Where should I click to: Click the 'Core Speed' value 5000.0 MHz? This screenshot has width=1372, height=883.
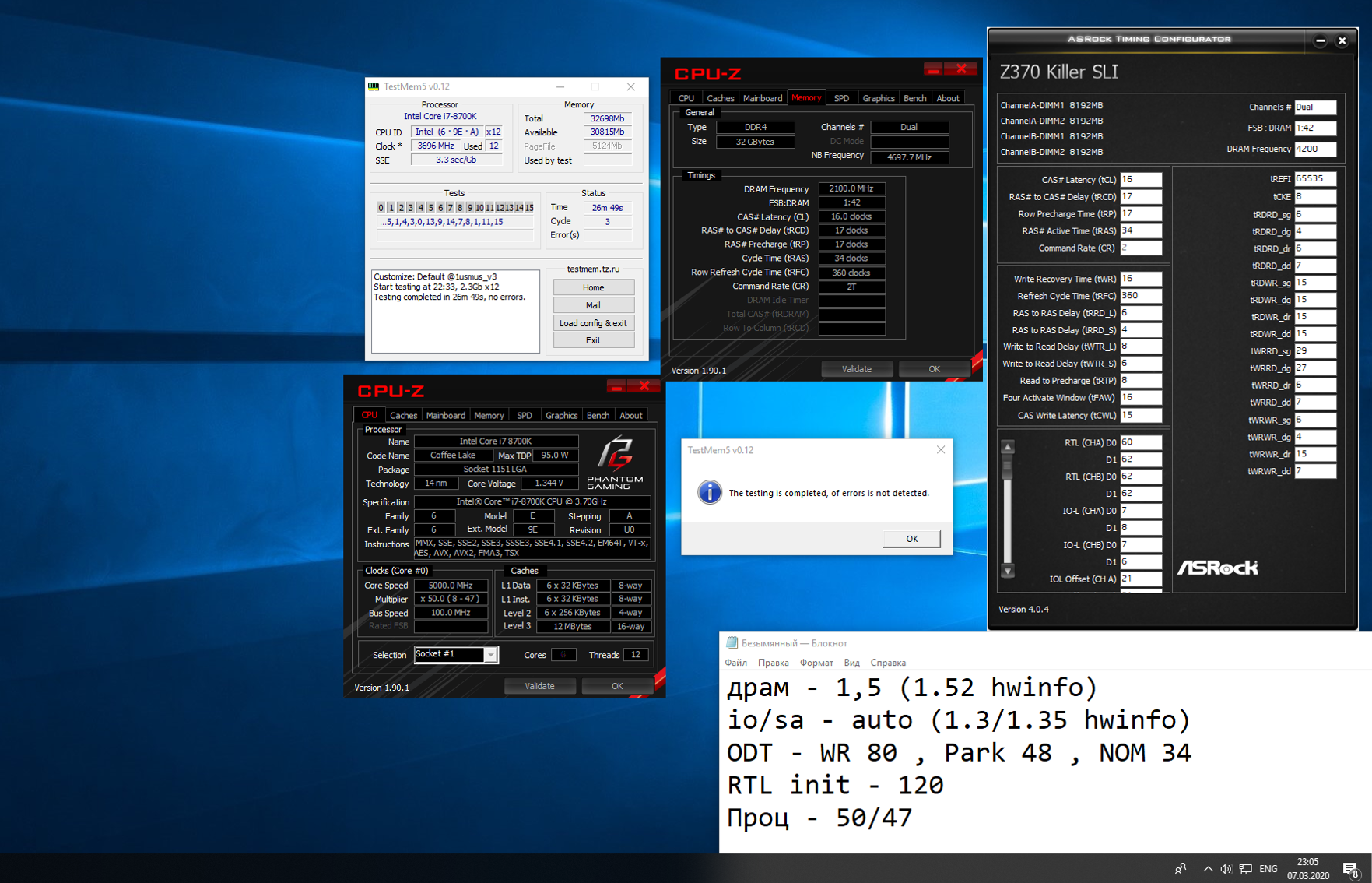451,586
